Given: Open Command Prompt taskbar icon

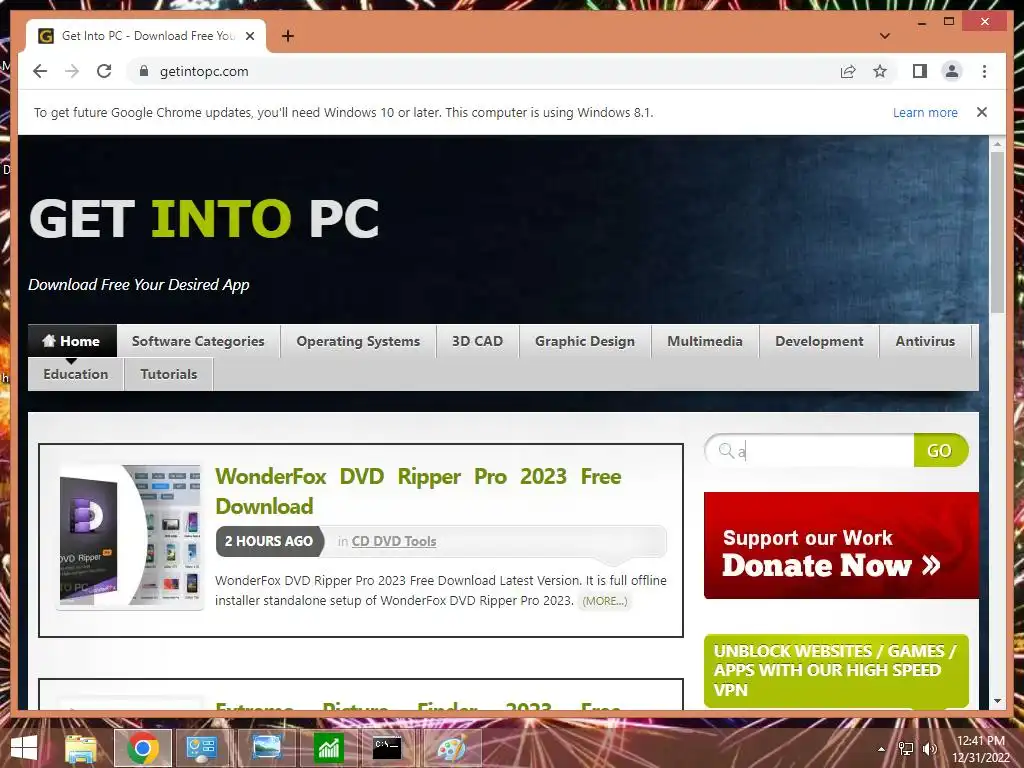Looking at the screenshot, I should click(x=387, y=748).
